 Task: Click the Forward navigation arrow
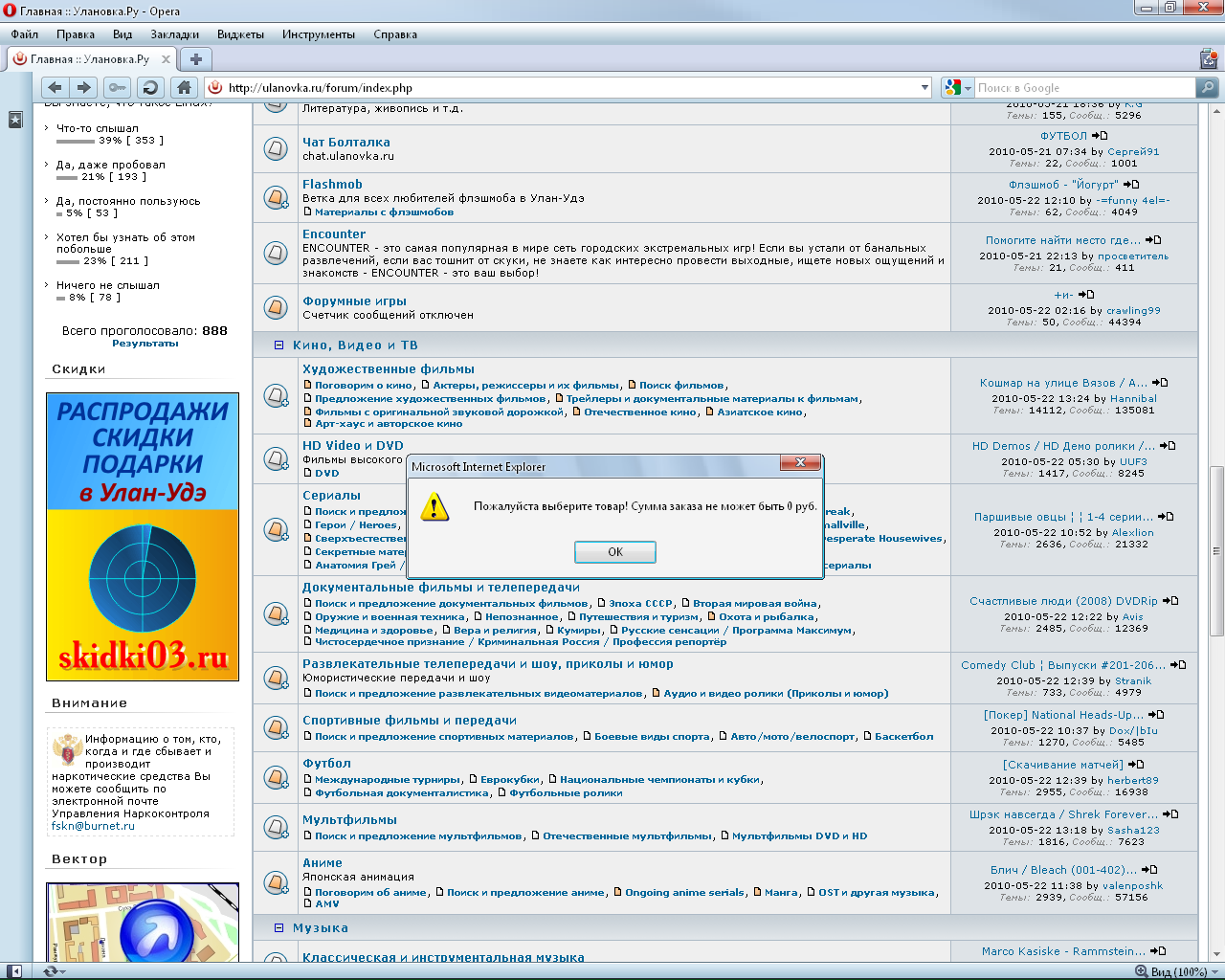click(x=84, y=87)
